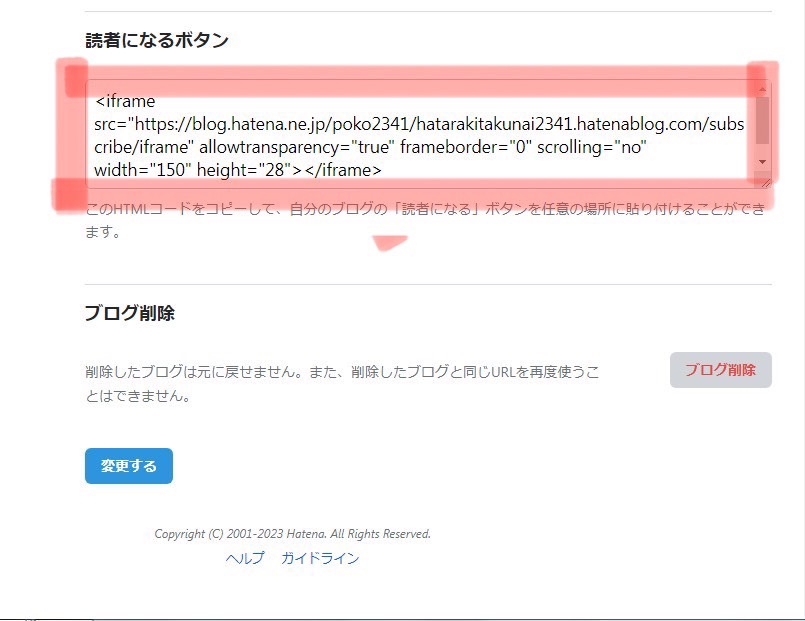805x621 pixels.
Task: Click the ブログ削除 section heading
Action: coord(129,313)
